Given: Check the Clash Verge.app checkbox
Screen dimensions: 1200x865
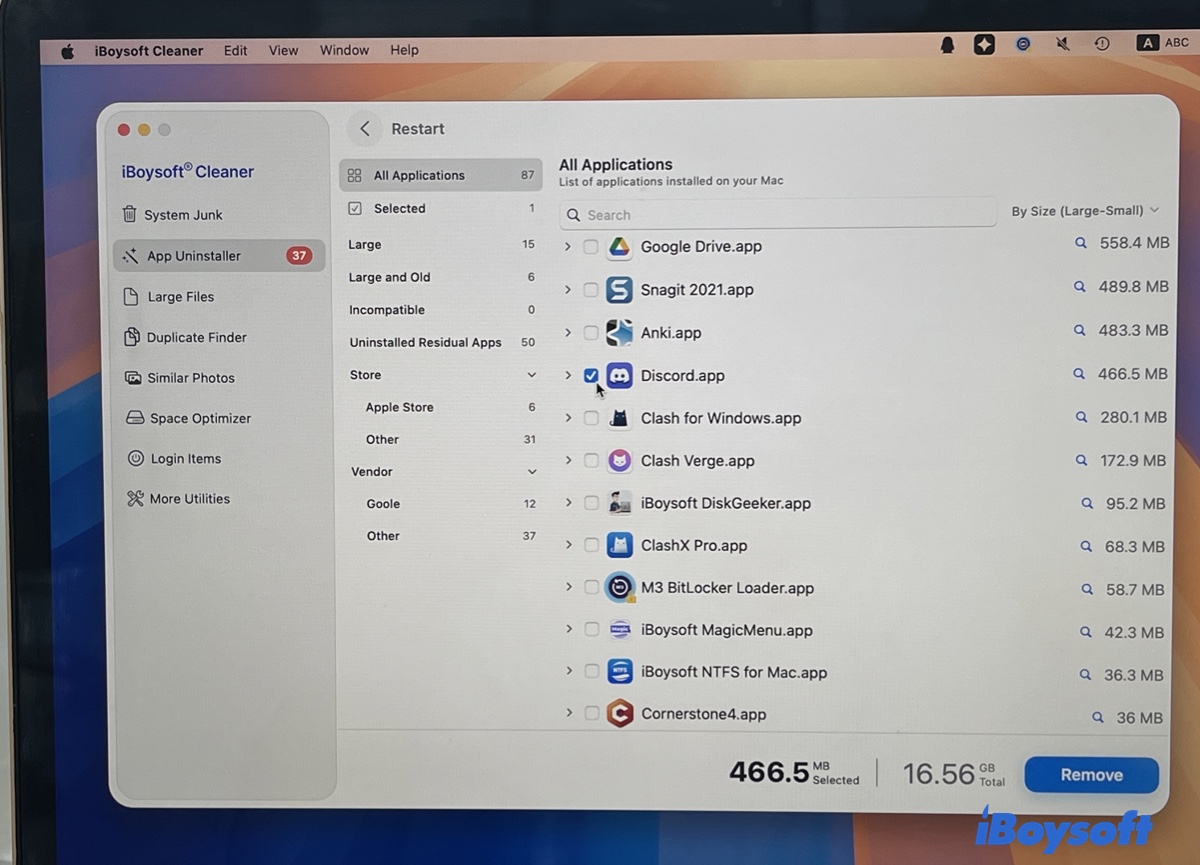Looking at the screenshot, I should (591, 461).
